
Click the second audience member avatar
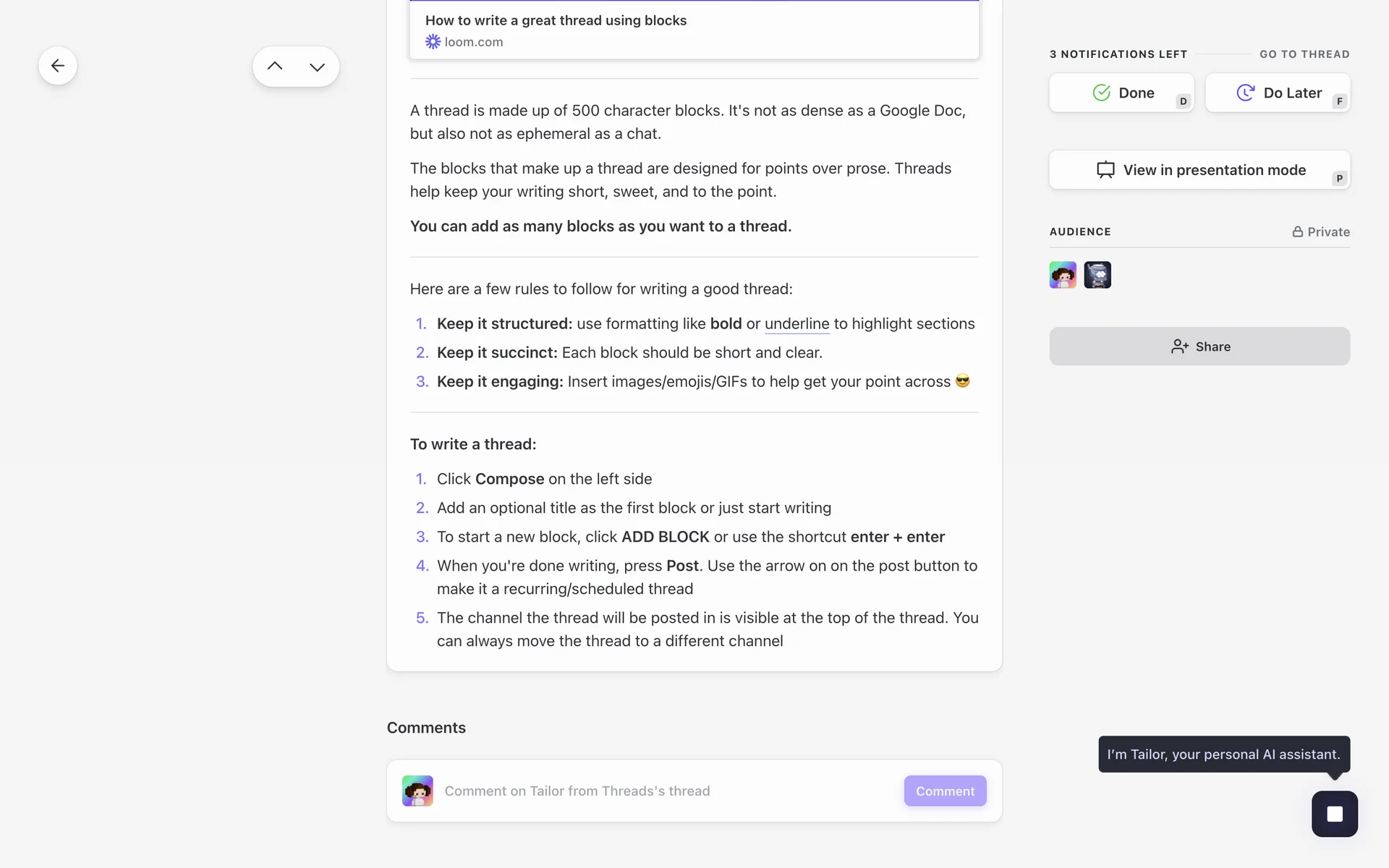1097,275
